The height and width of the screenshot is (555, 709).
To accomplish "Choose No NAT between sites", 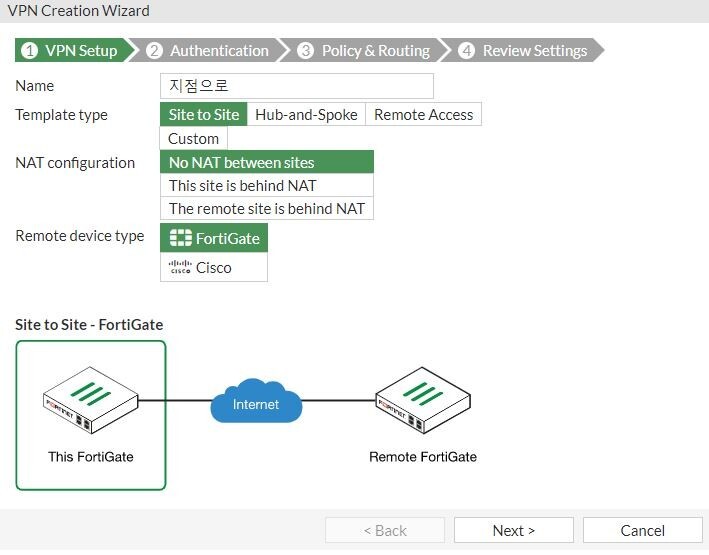I will coord(267,162).
